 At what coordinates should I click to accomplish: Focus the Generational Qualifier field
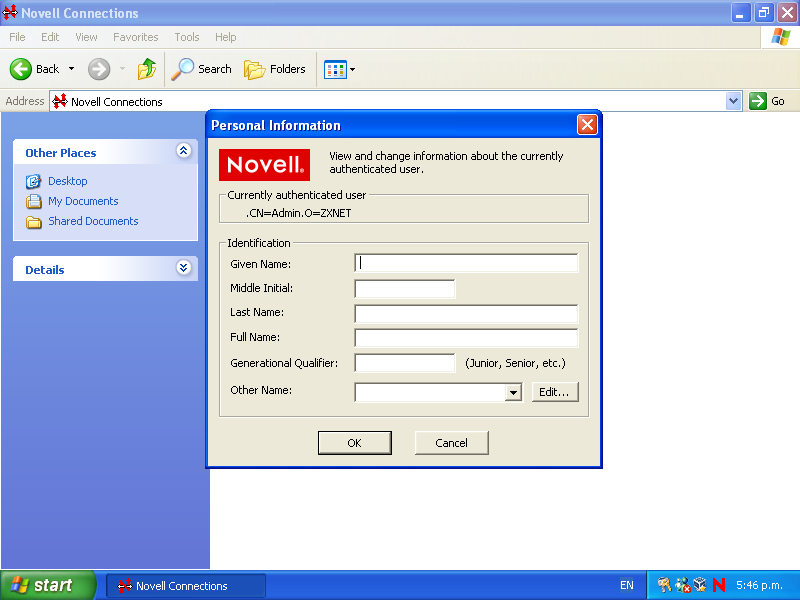[405, 363]
